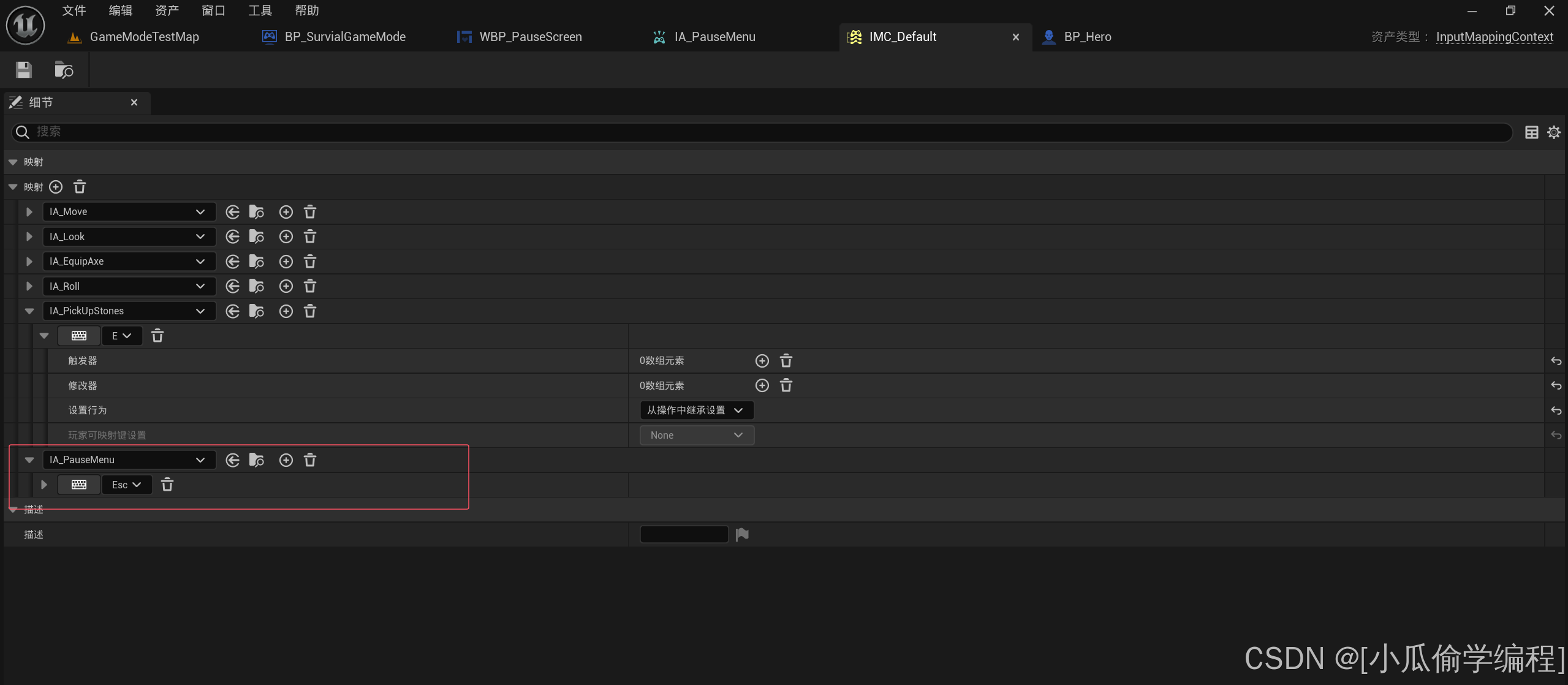Open details view settings gear
The image size is (1568, 685).
point(1553,132)
